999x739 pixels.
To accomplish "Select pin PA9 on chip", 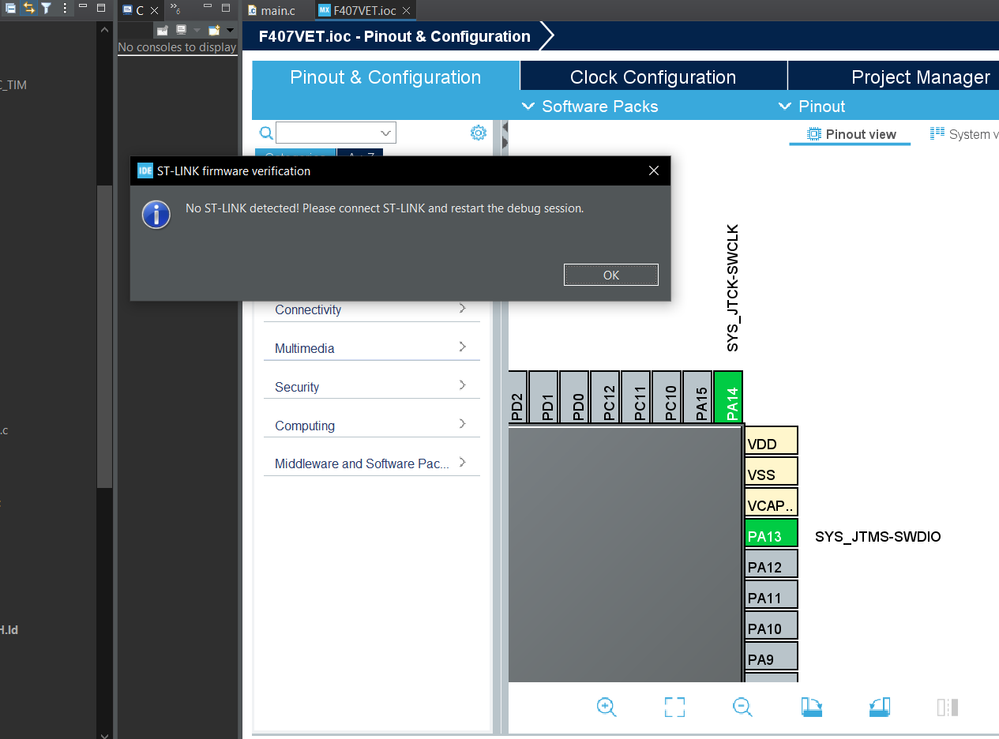I will click(771, 657).
